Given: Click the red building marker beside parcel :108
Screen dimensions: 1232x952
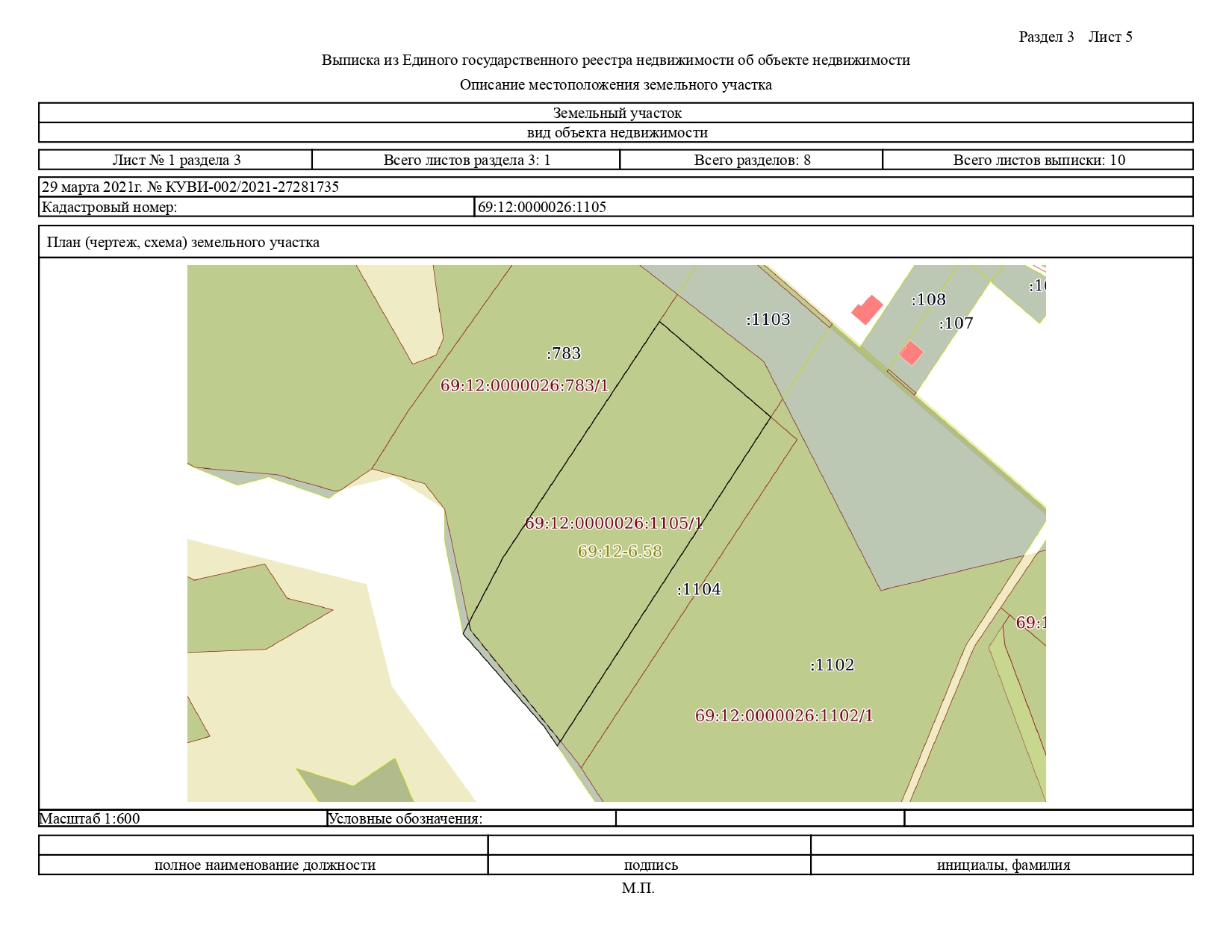Looking at the screenshot, I should tap(868, 309).
